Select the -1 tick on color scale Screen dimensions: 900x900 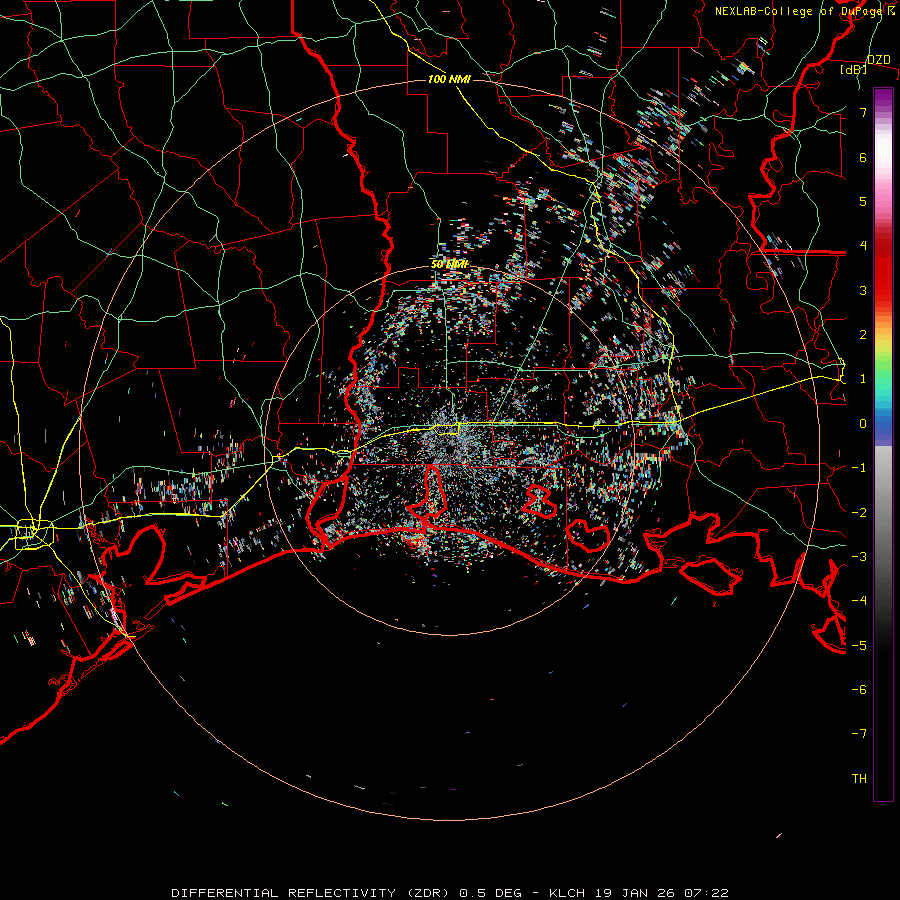pos(859,468)
